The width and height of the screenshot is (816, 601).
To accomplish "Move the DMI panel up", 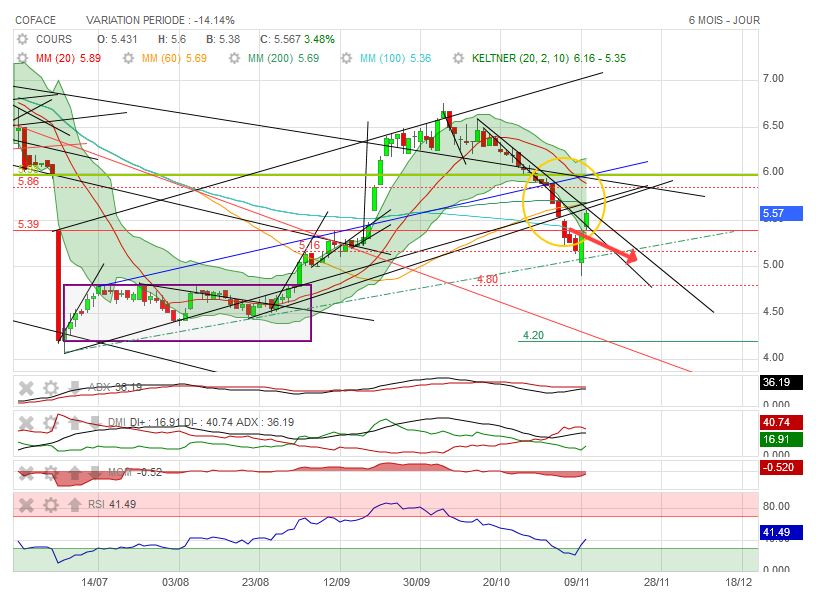I will pyautogui.click(x=74, y=423).
